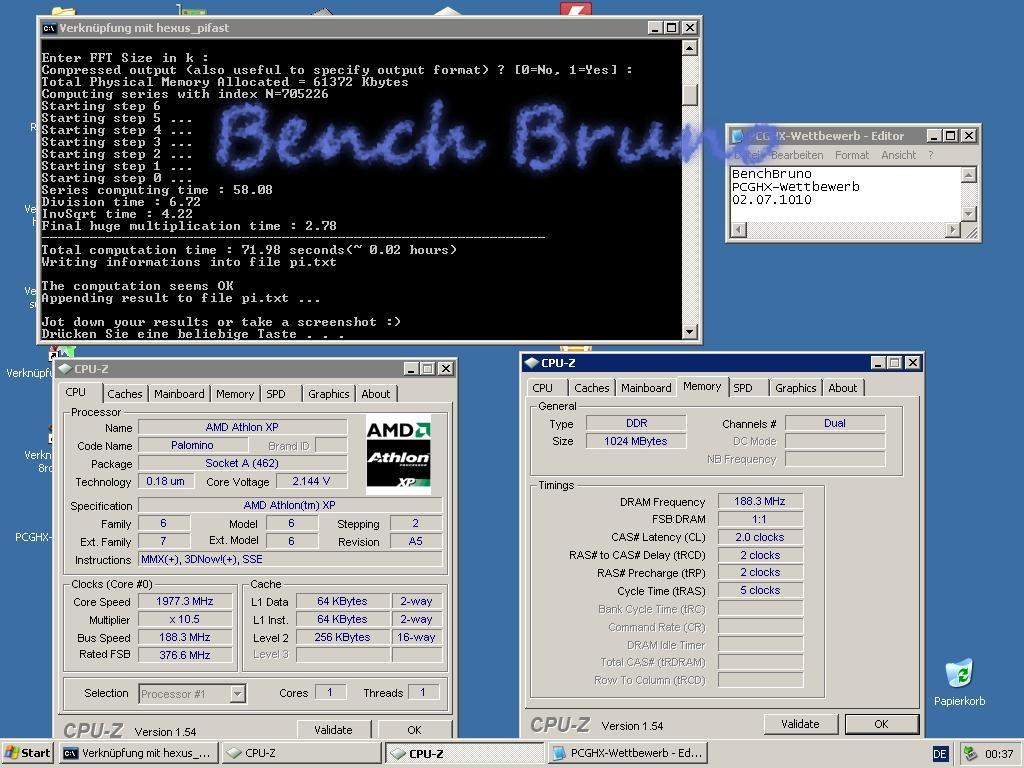Click the taskbar clock showing 00:37
The width and height of the screenshot is (1024, 768).
999,754
